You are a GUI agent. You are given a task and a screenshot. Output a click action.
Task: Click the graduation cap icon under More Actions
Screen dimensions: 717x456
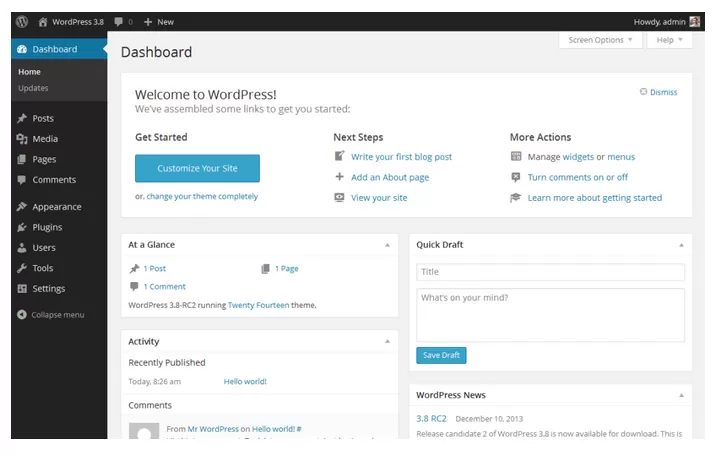tap(516, 197)
